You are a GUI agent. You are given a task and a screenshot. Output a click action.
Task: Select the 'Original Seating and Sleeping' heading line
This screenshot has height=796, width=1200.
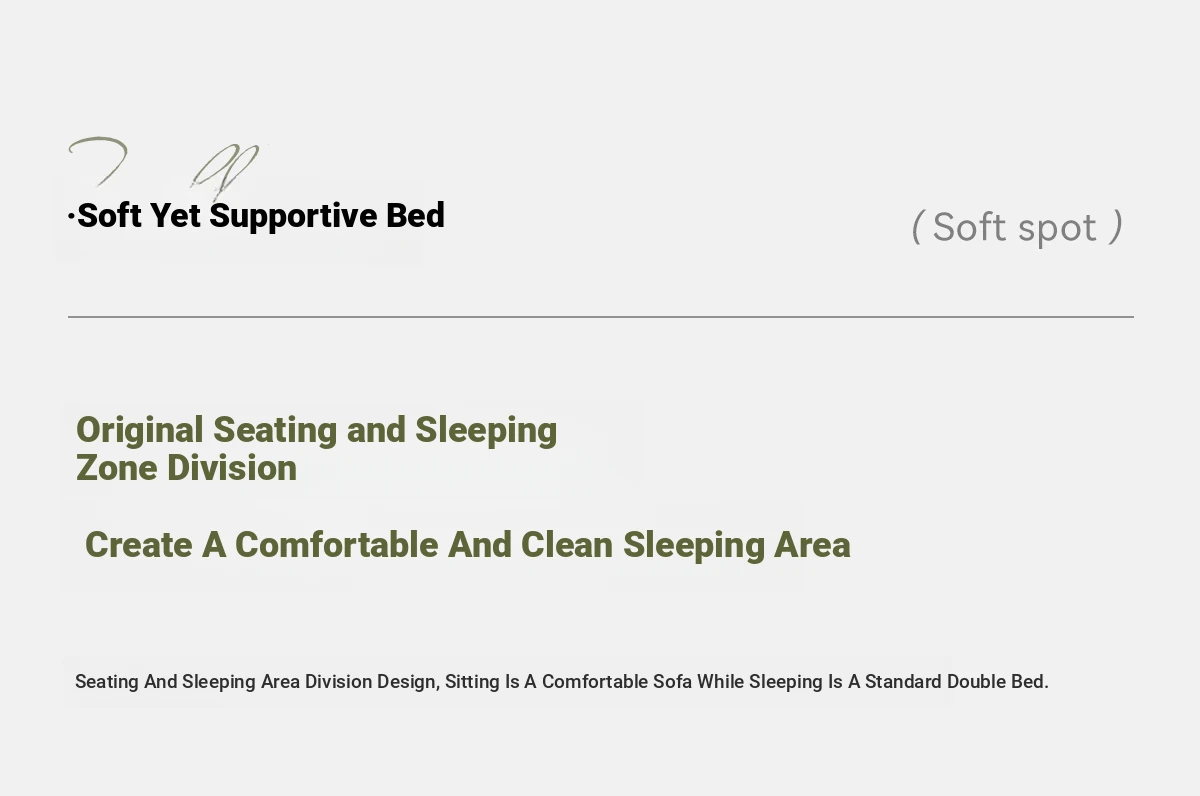click(x=317, y=430)
